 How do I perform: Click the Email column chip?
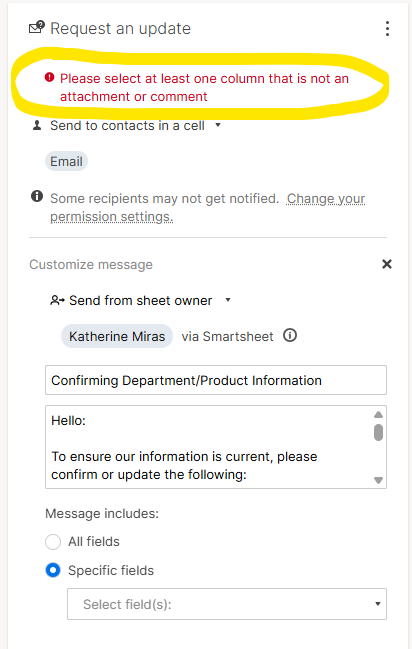coord(66,161)
